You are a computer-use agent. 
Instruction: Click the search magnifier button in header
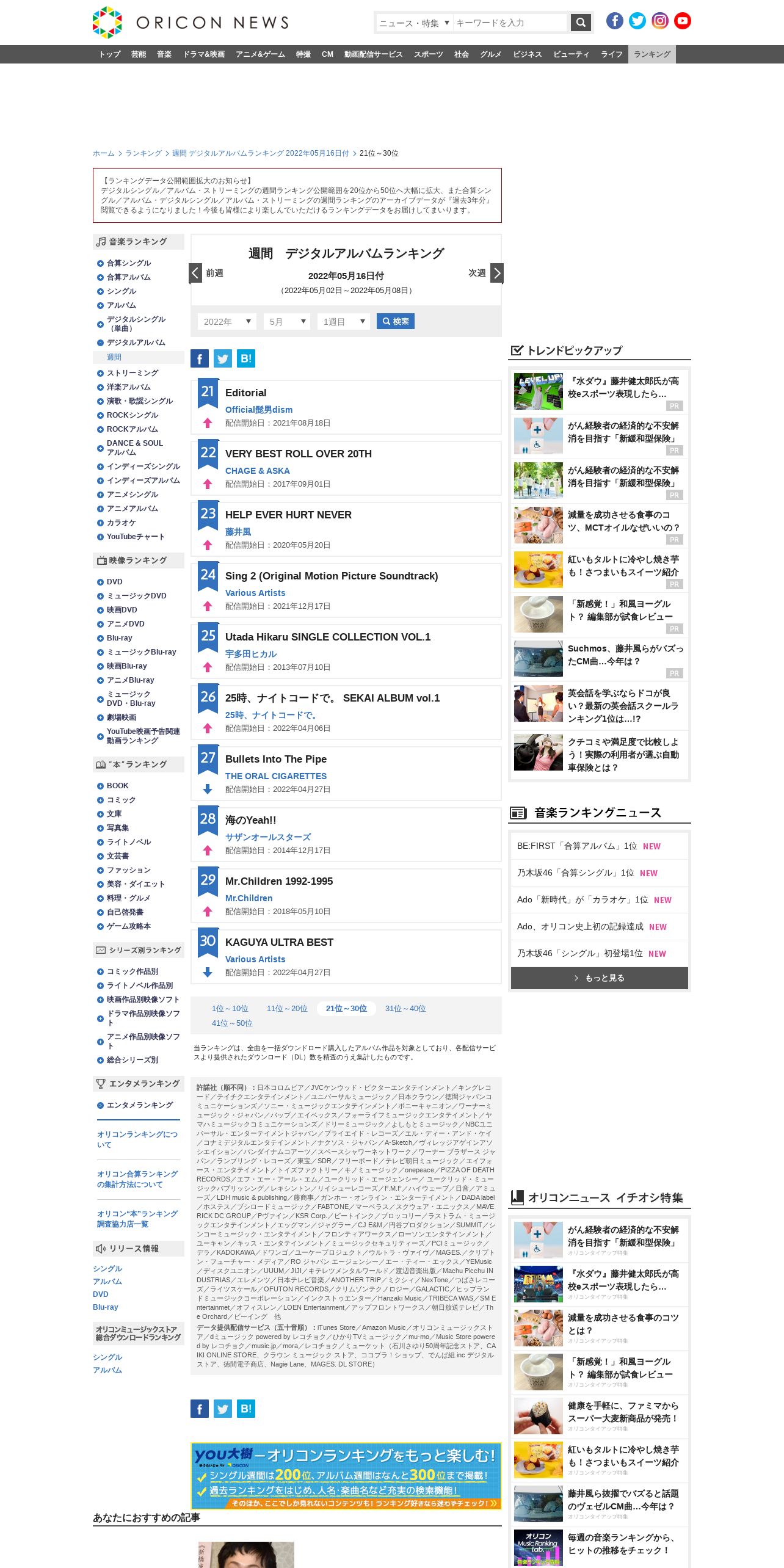point(581,23)
